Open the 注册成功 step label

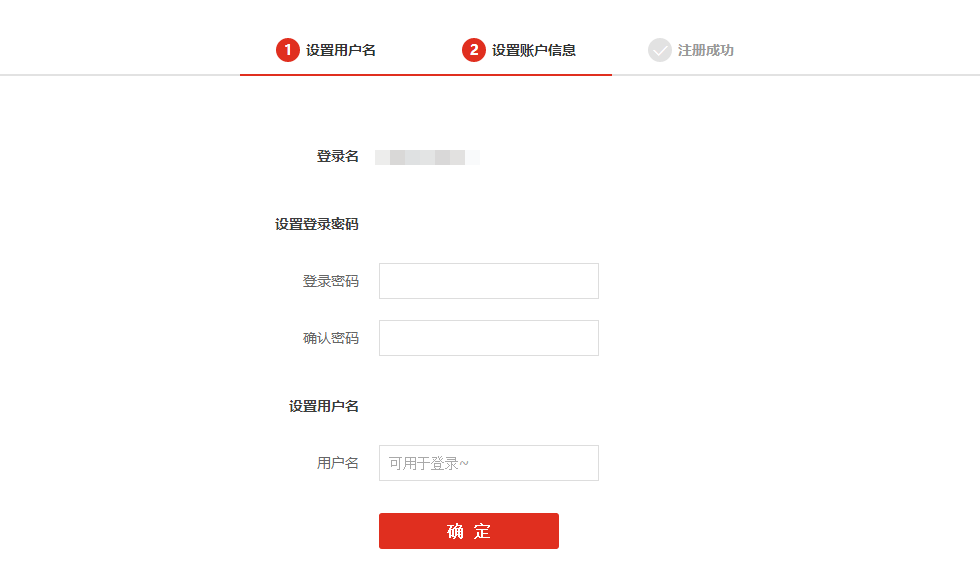click(x=706, y=50)
